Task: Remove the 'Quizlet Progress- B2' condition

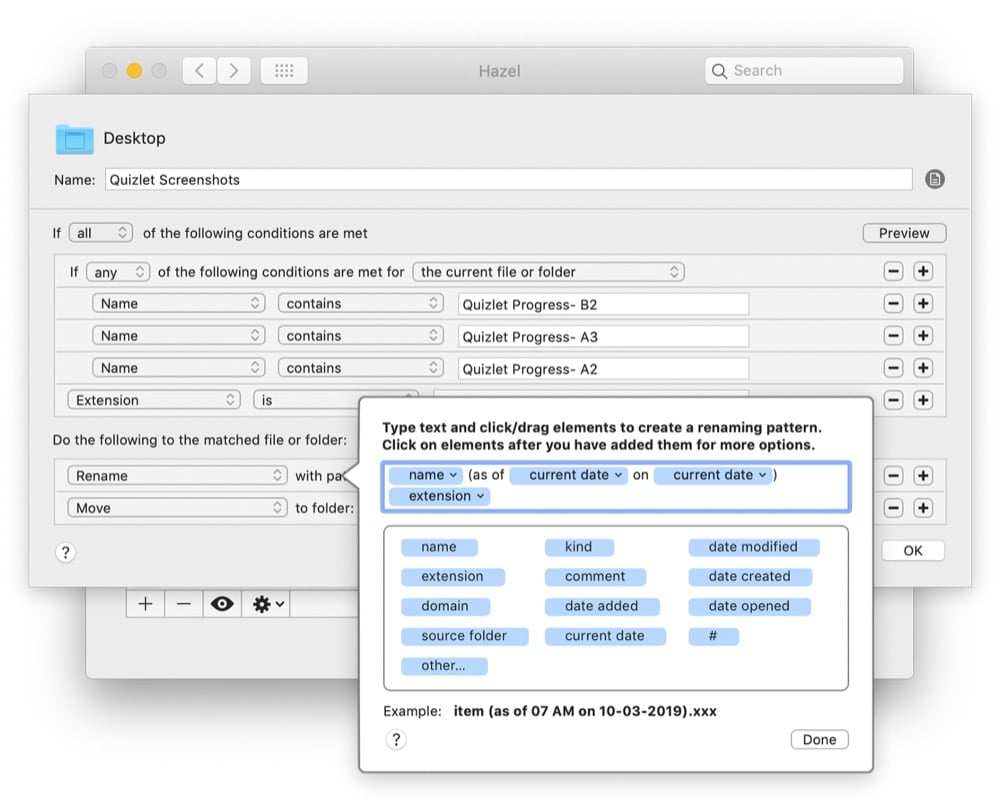Action: (893, 303)
